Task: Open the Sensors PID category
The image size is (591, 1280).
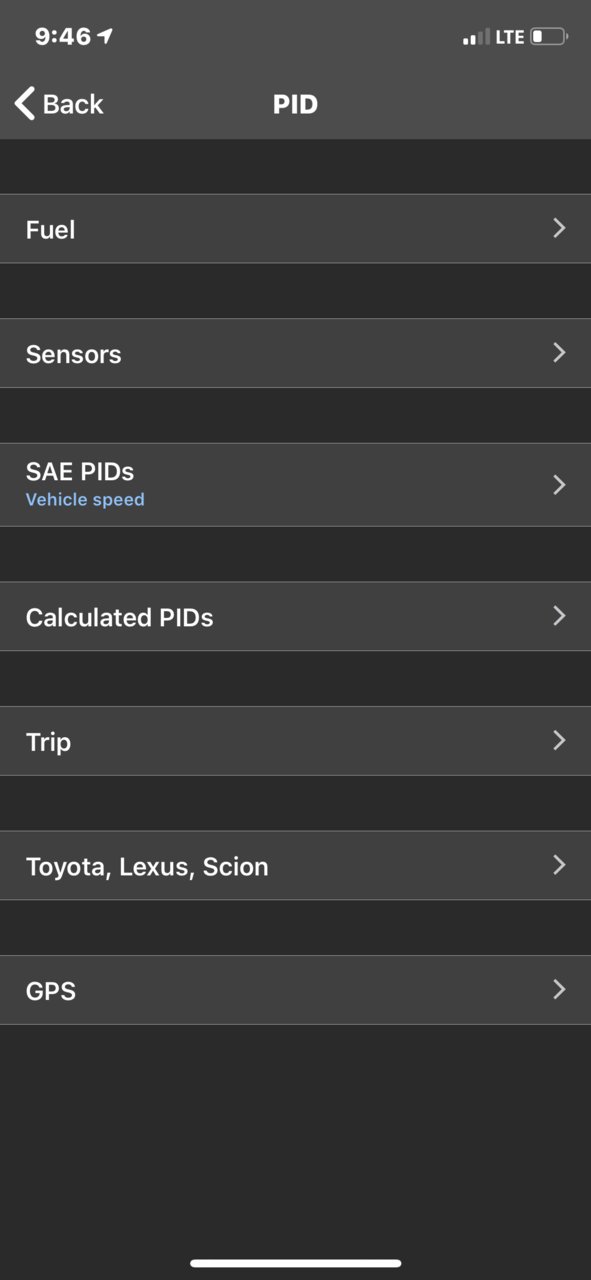Action: pyautogui.click(x=295, y=353)
